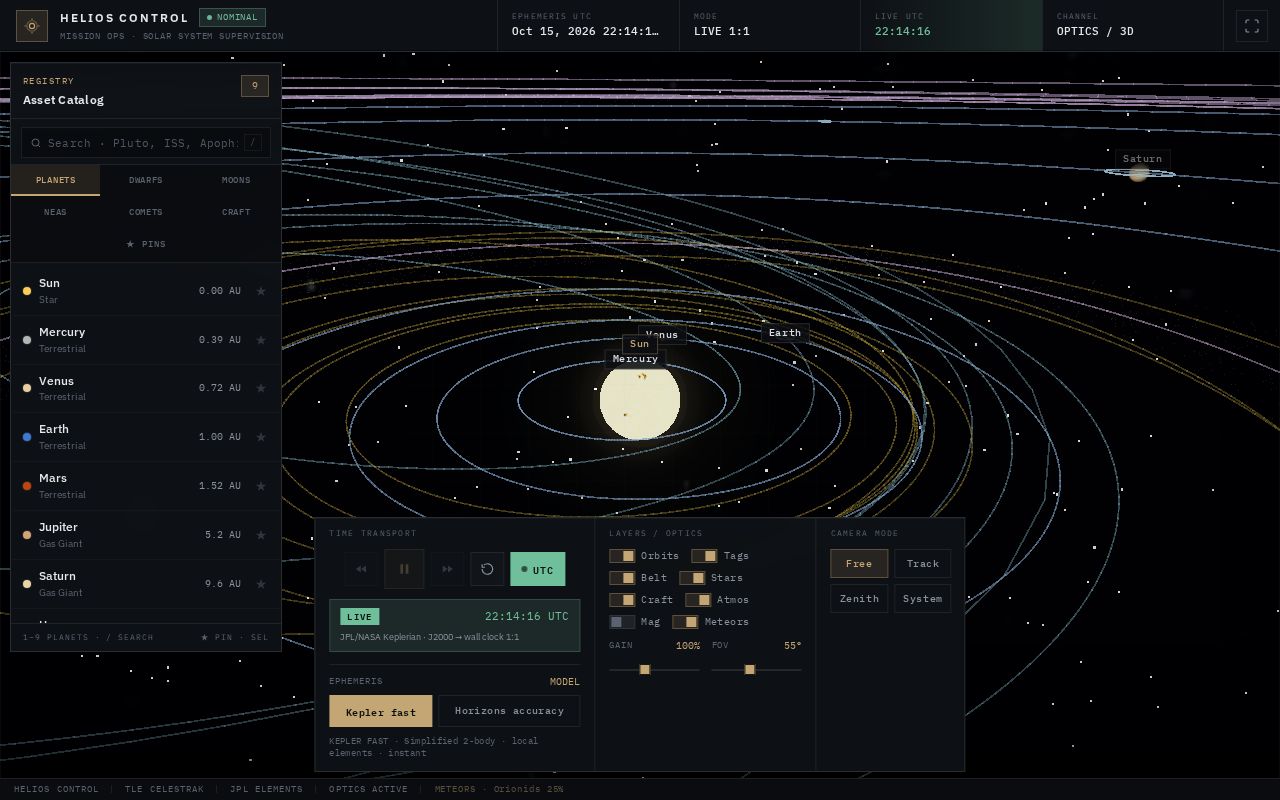Click the Saturn label in the 3D view
Viewport: 1280px width, 800px height.
[x=1142, y=159]
